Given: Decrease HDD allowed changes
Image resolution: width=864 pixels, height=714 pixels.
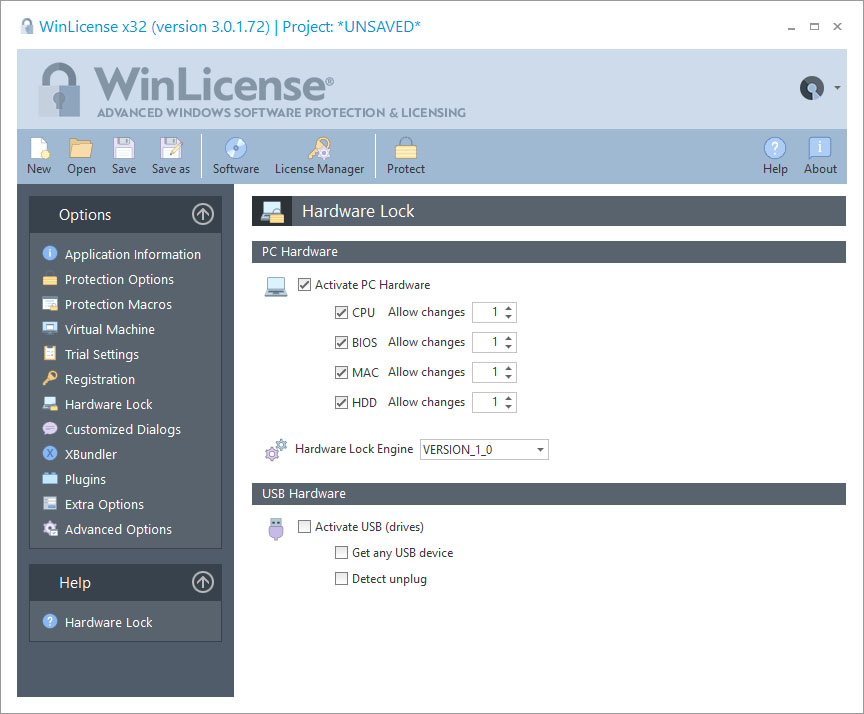Looking at the screenshot, I should point(509,407).
